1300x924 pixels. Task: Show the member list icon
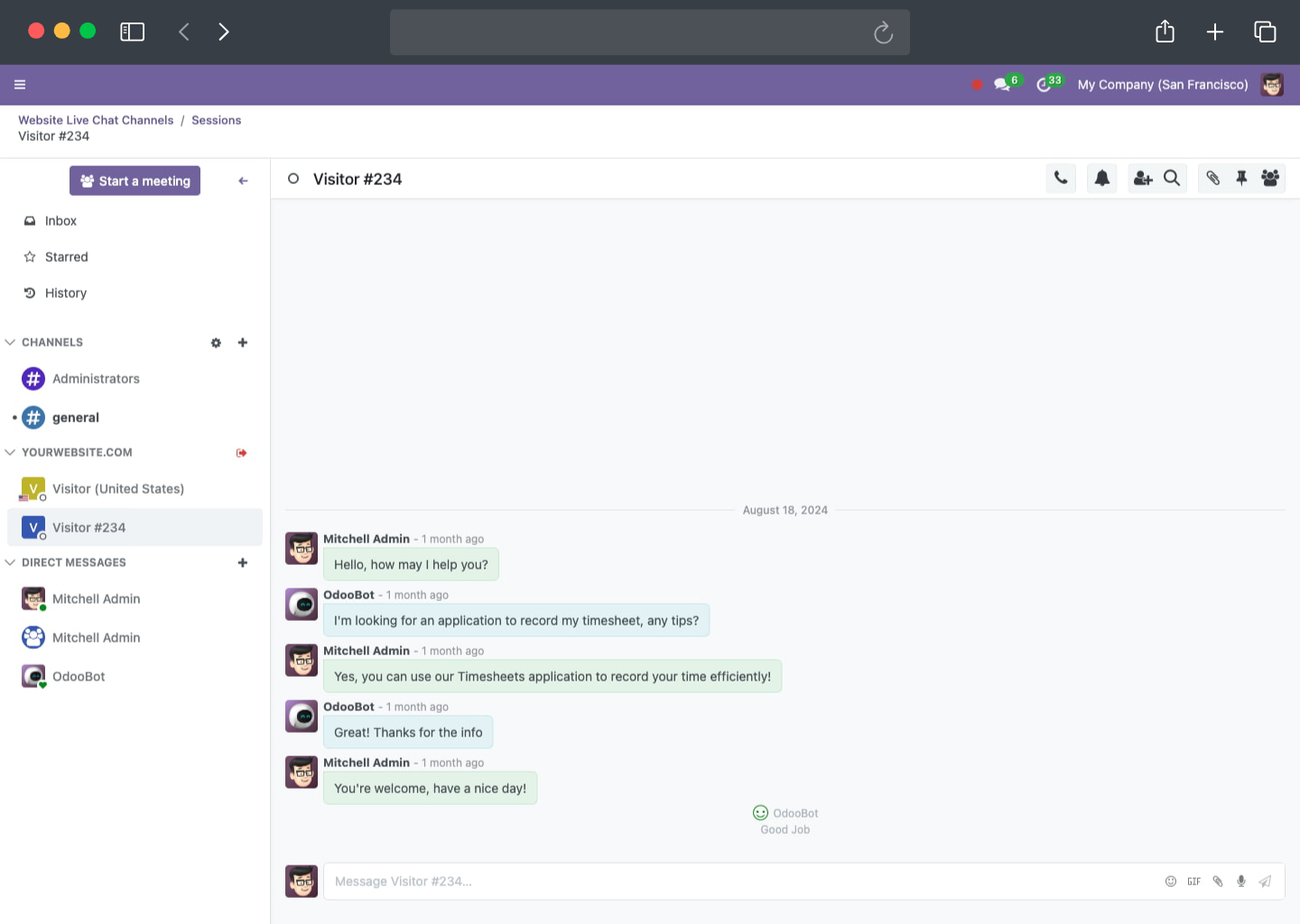coord(1270,179)
